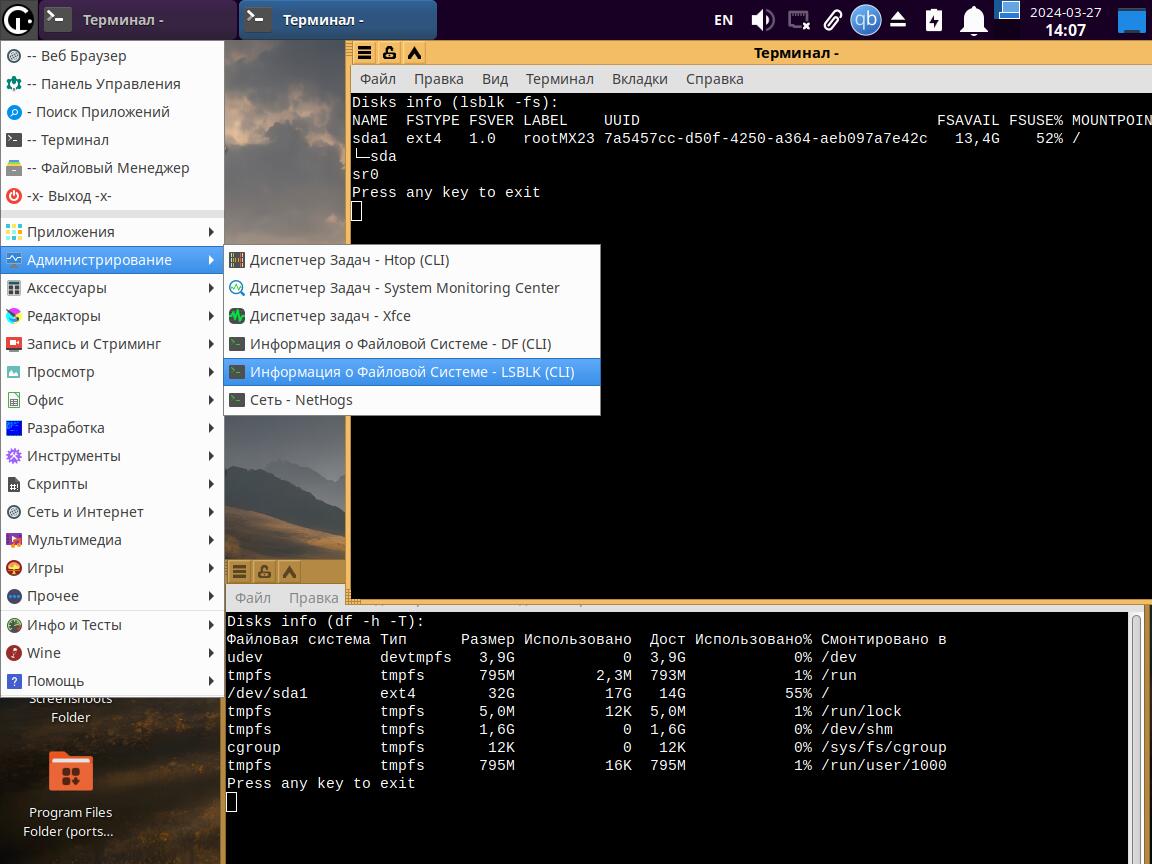Select Диспетчер Задач - Htop (CLI)
Image resolution: width=1152 pixels, height=864 pixels.
click(349, 260)
